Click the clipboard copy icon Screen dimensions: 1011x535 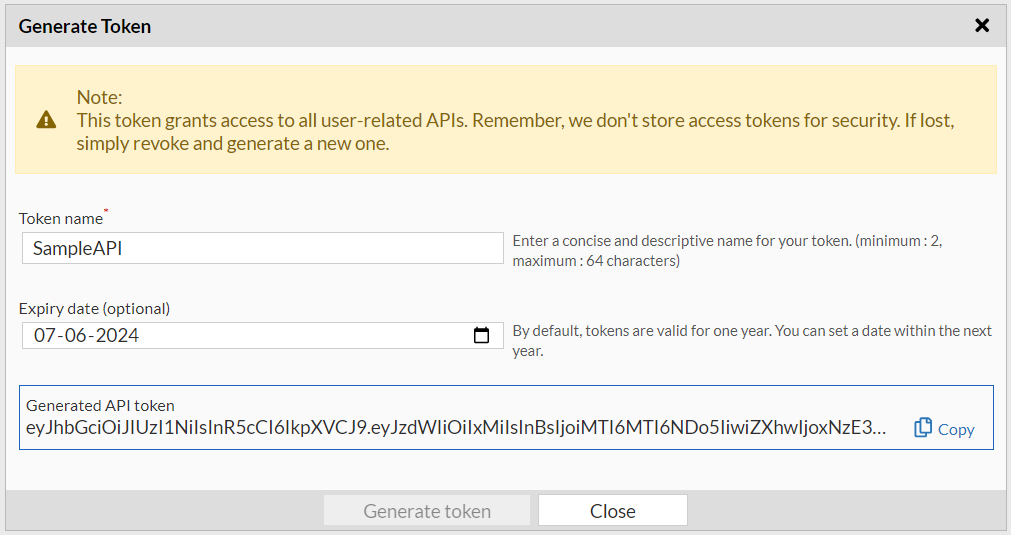click(x=923, y=428)
